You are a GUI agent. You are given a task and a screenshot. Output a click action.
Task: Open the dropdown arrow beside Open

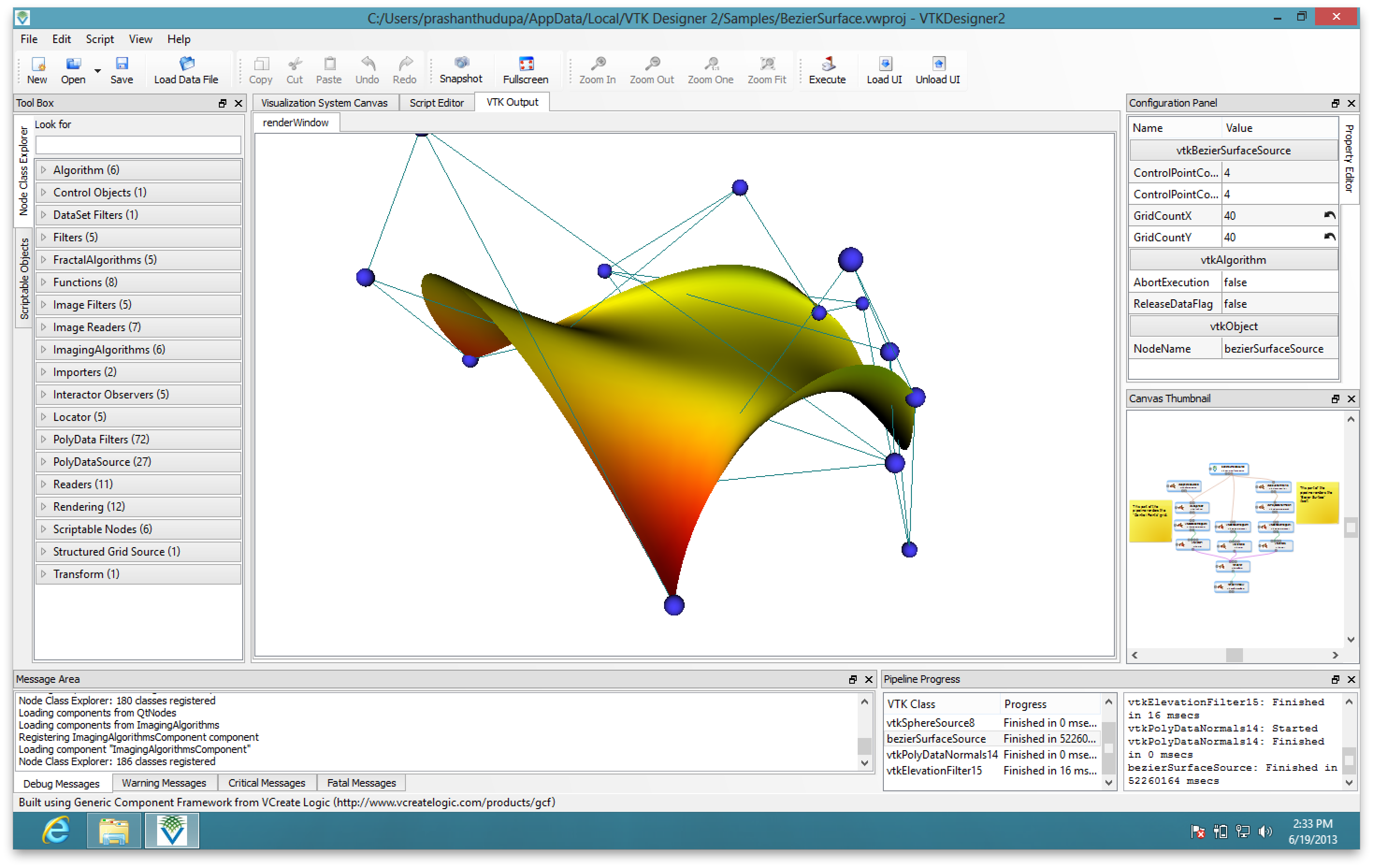click(97, 71)
